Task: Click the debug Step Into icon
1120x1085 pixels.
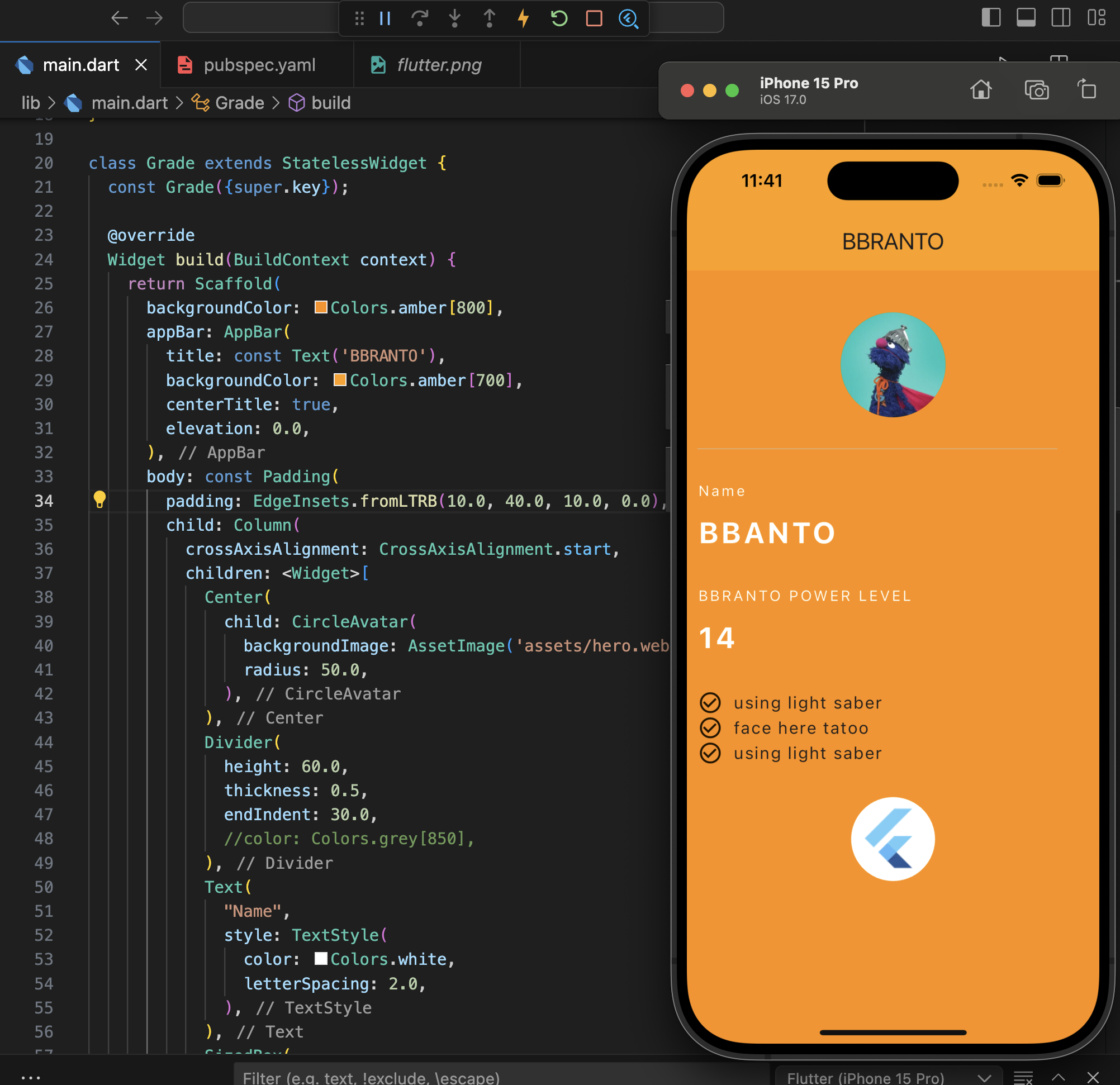Action: coord(455,19)
